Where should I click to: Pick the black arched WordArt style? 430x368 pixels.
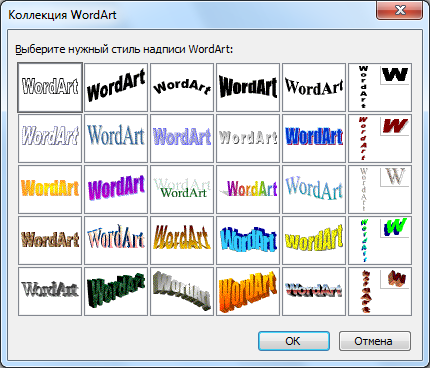[x=182, y=87]
